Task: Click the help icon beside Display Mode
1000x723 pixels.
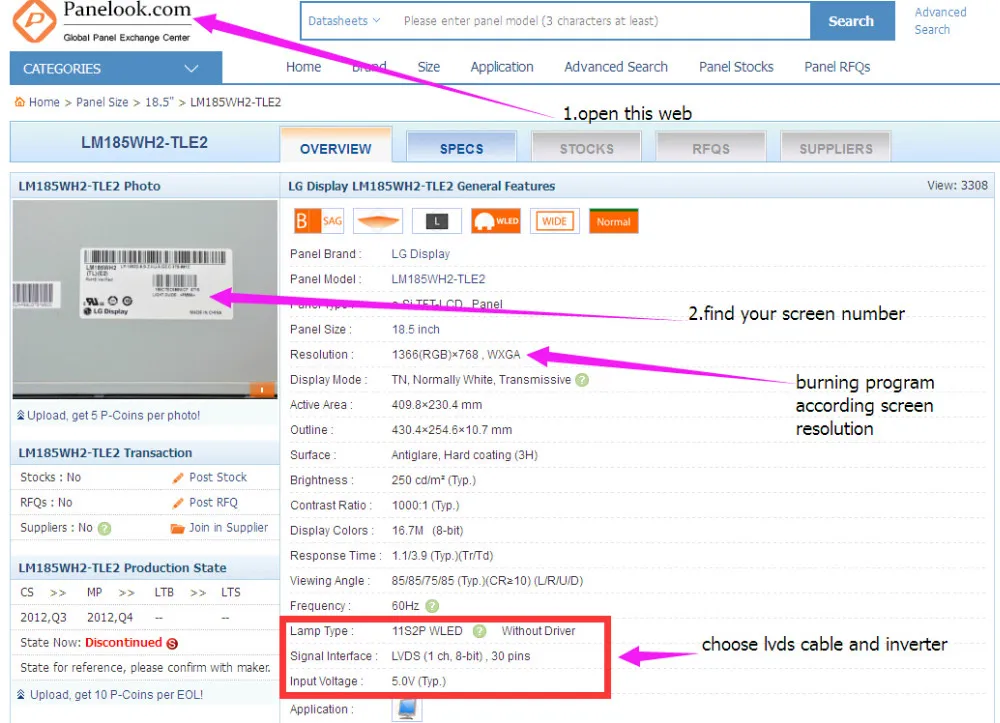Action: 582,380
